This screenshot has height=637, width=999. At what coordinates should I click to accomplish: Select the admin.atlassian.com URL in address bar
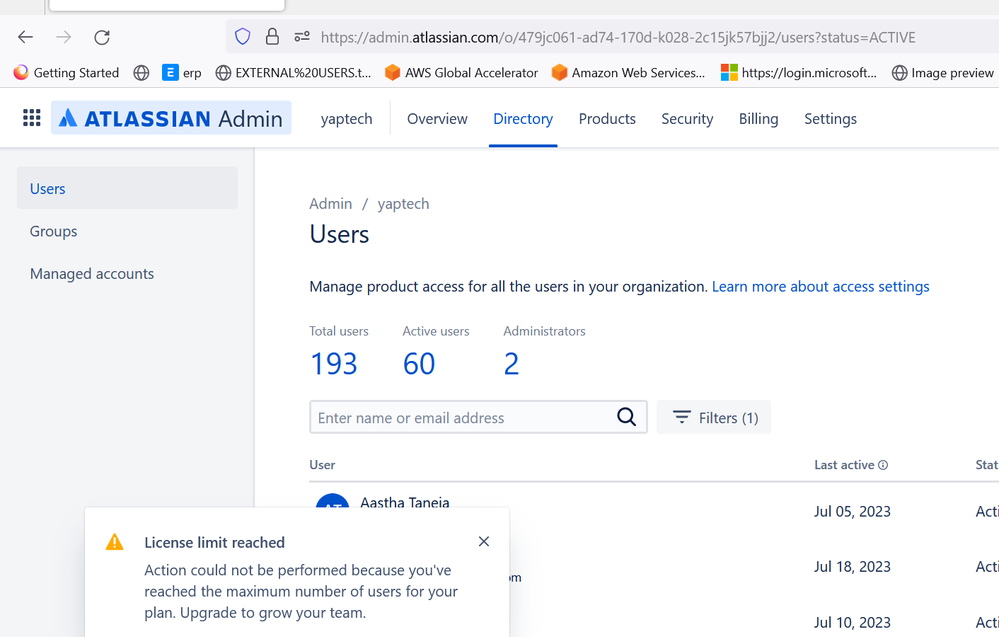tap(618, 38)
